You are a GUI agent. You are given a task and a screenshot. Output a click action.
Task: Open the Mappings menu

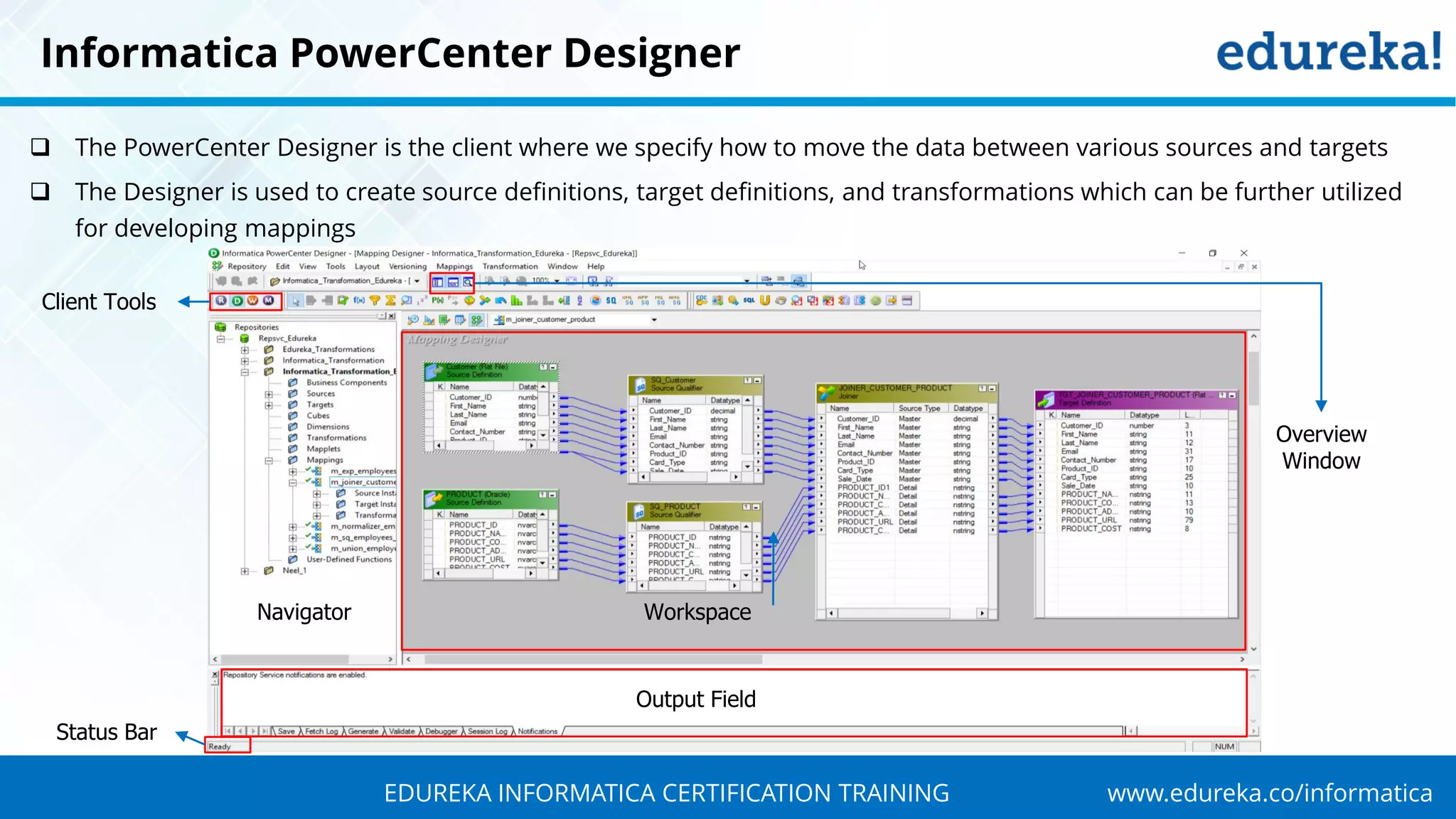click(x=454, y=267)
